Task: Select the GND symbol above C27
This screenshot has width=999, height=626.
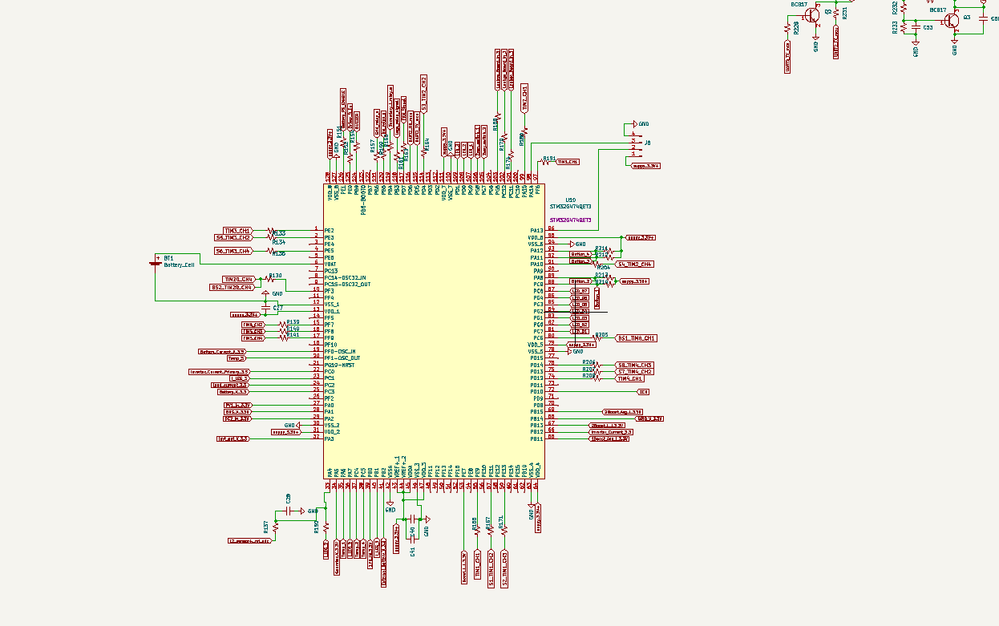Action: pyautogui.click(x=266, y=293)
